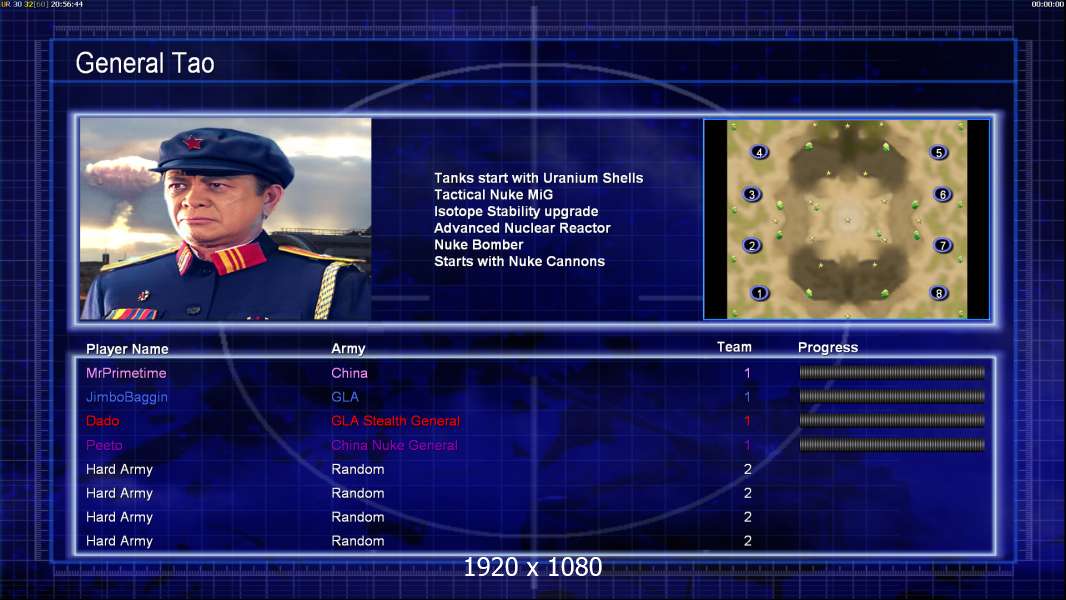Click start position marker 7 on map
This screenshot has height=600, width=1066.
tap(942, 245)
